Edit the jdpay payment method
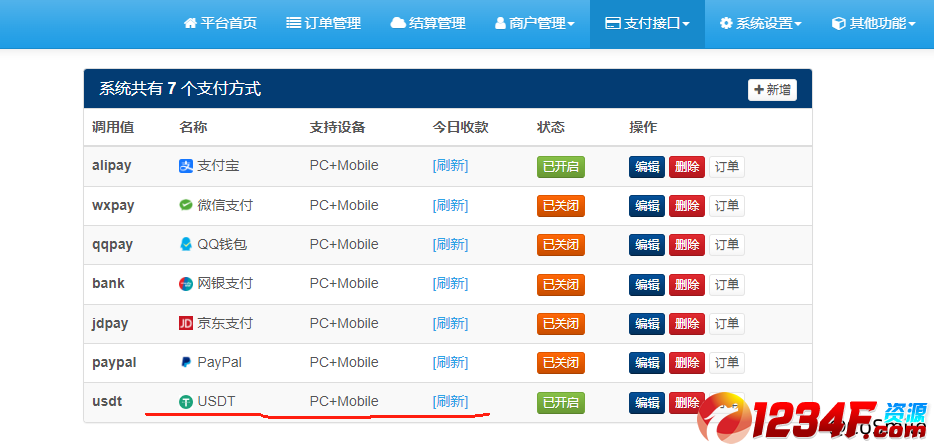 [x=647, y=324]
